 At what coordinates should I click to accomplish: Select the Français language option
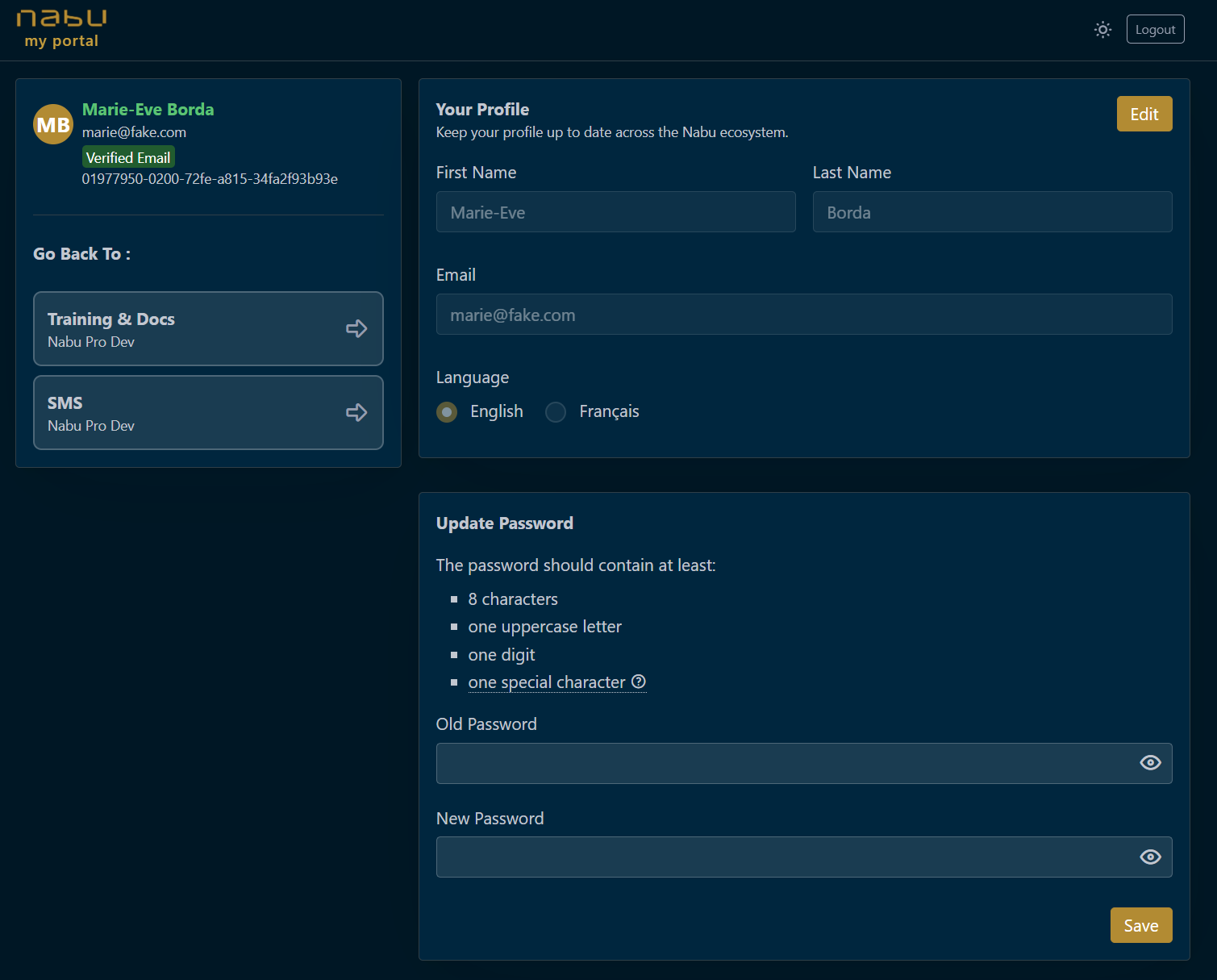pyautogui.click(x=556, y=412)
